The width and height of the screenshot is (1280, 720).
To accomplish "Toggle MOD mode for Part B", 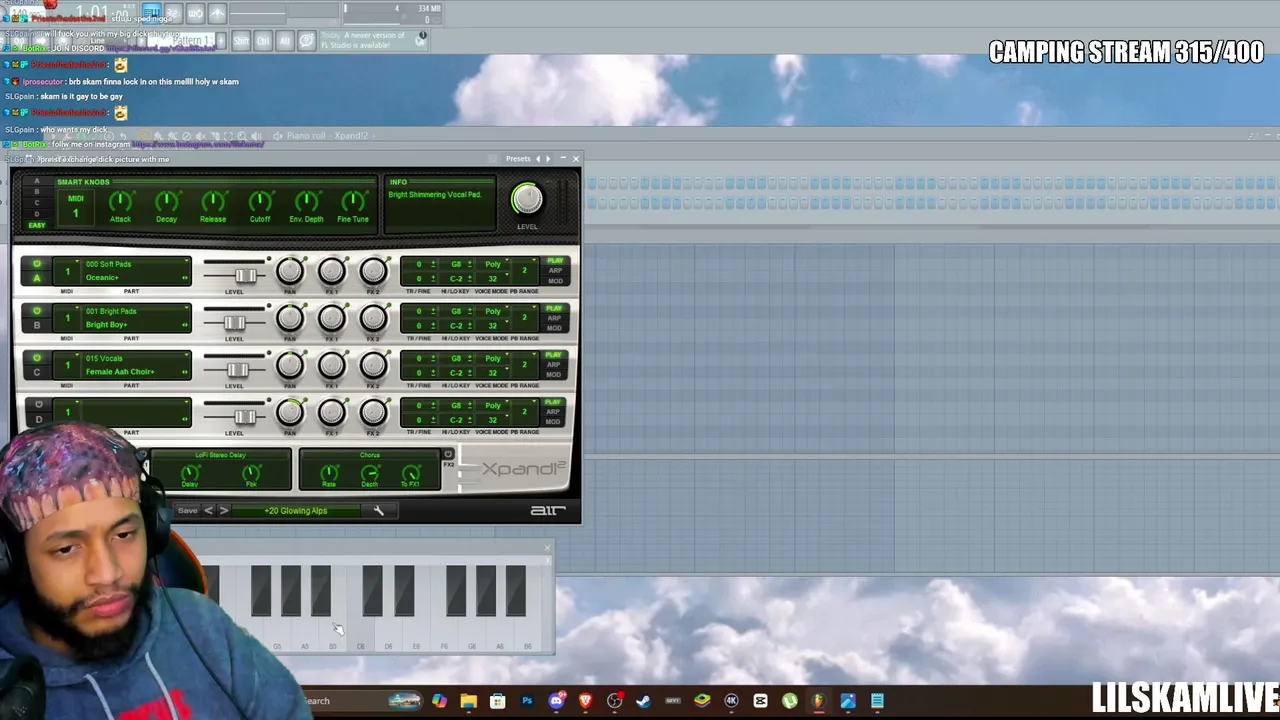I will (x=554, y=328).
